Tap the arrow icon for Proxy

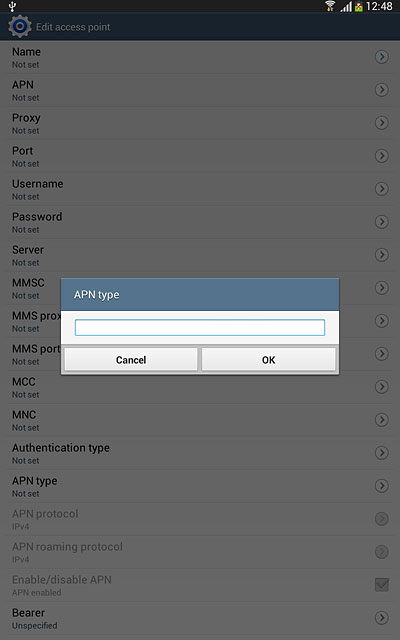tap(382, 123)
